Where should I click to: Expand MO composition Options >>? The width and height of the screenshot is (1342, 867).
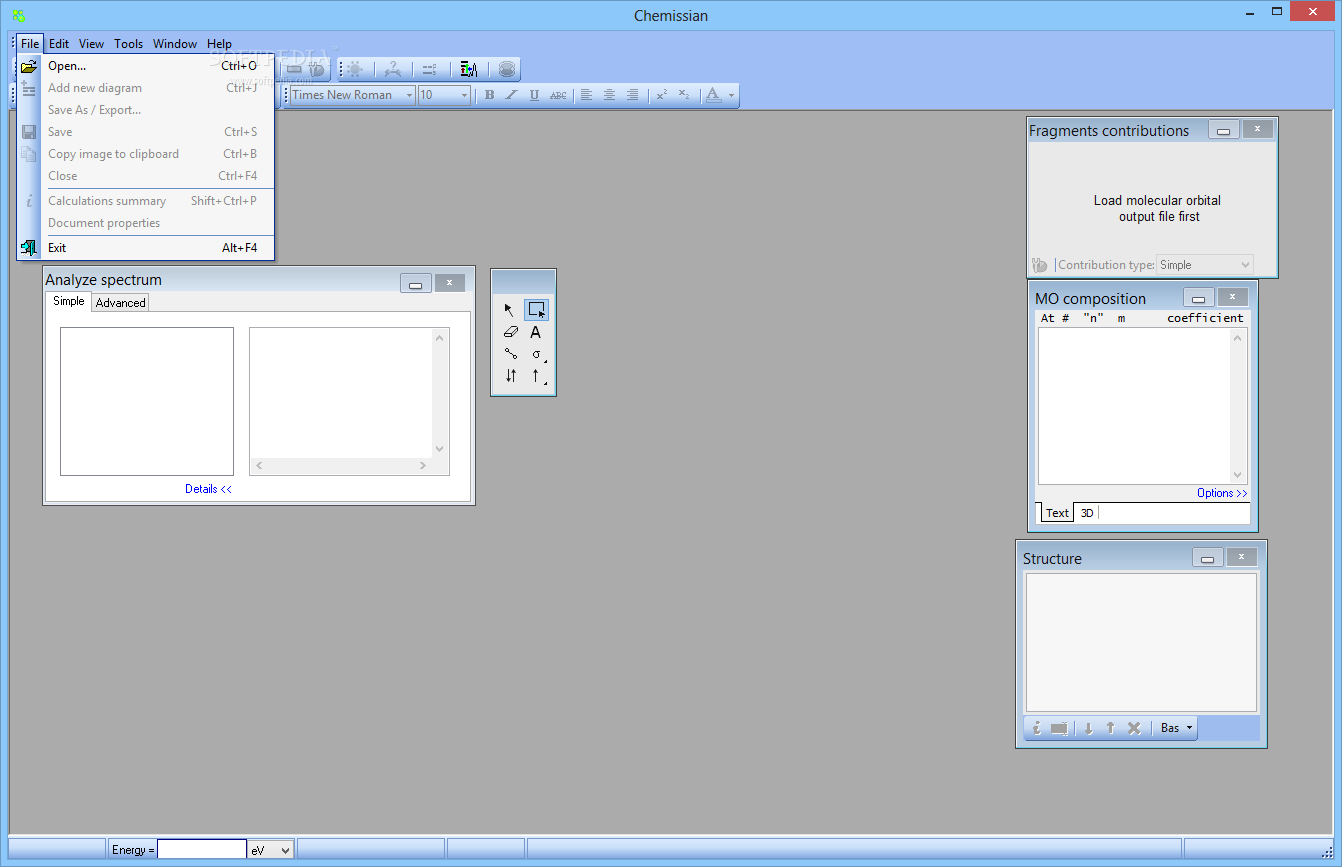coord(1222,493)
